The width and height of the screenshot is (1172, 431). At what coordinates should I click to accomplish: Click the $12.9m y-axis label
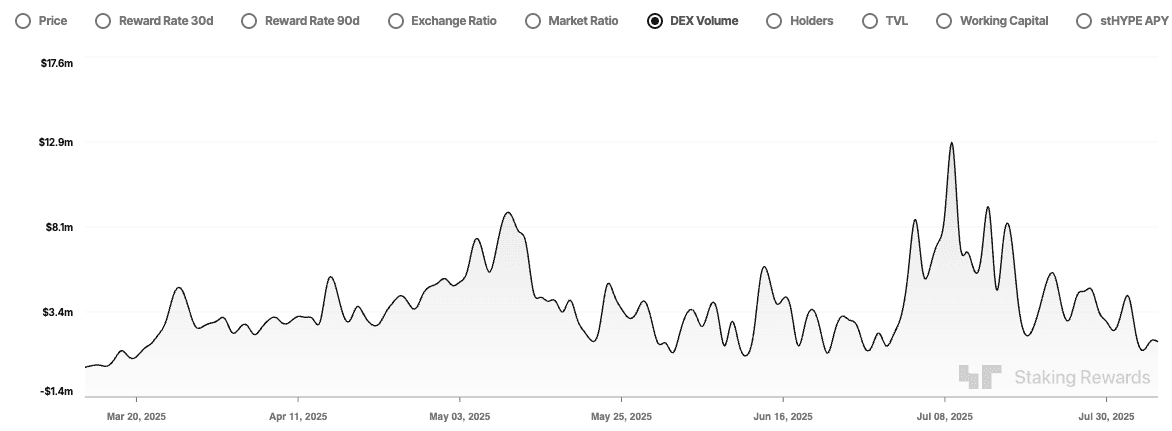pyautogui.click(x=57, y=142)
